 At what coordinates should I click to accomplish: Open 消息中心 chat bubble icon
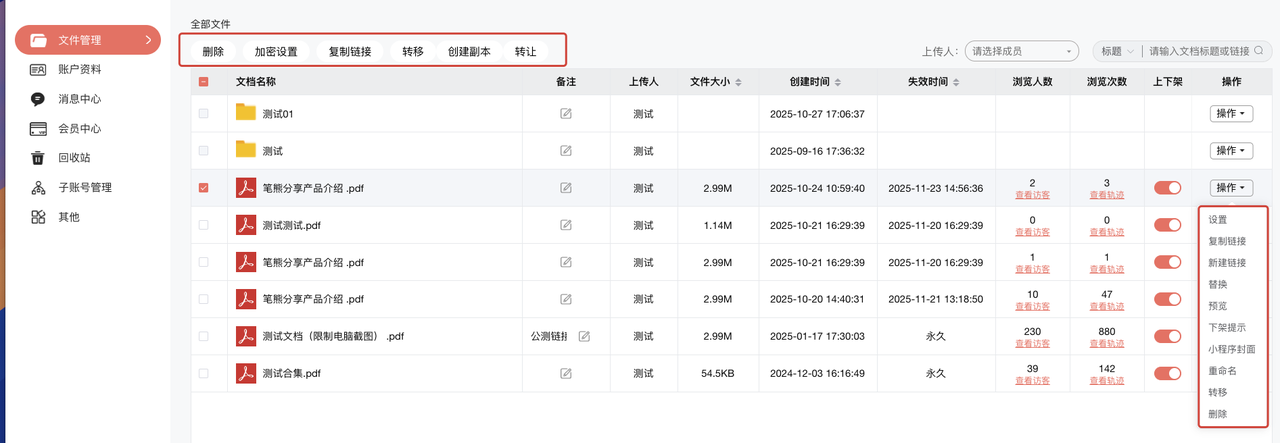click(x=38, y=99)
